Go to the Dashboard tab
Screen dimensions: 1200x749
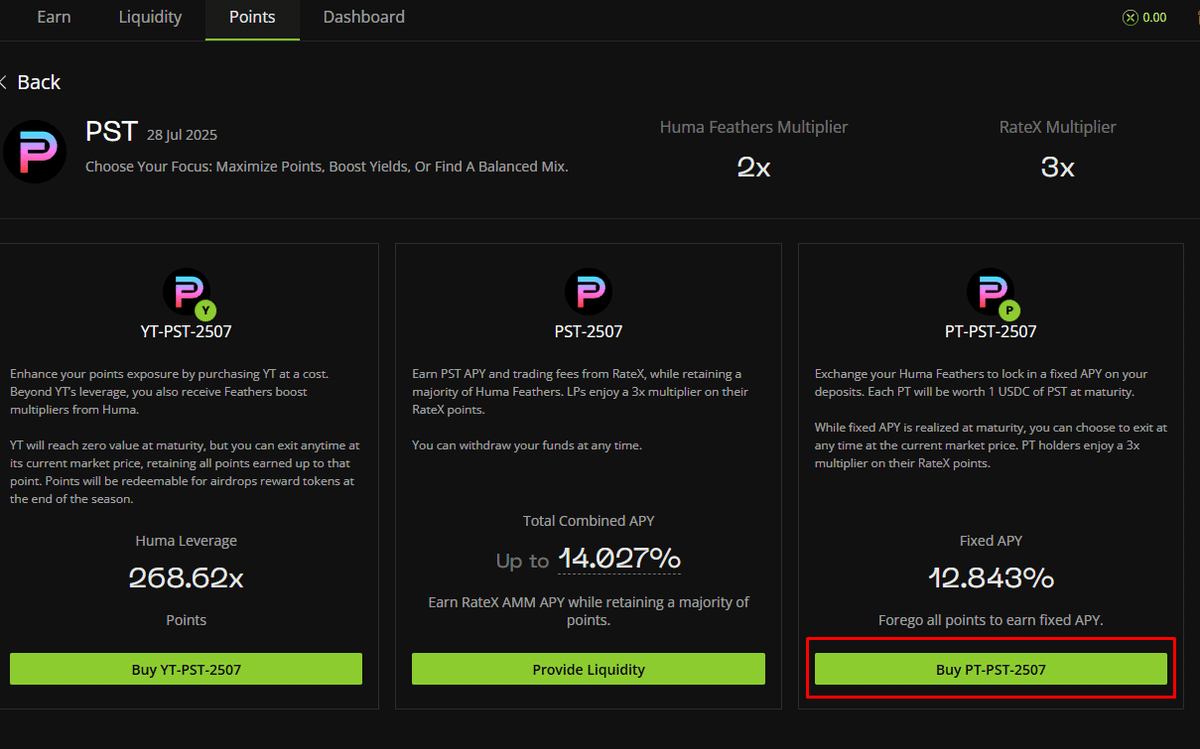tap(364, 17)
